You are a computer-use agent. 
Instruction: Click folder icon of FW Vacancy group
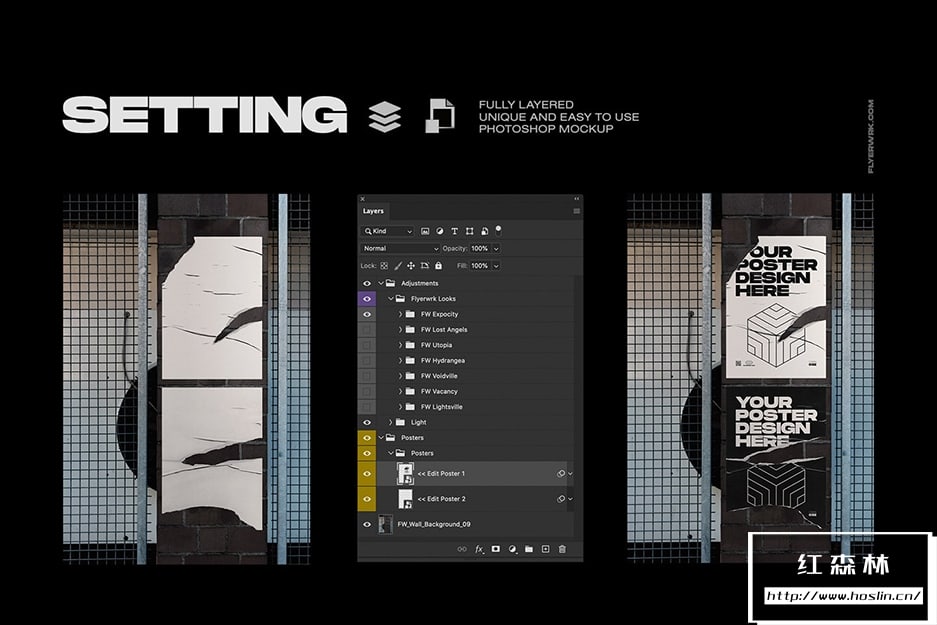pyautogui.click(x=411, y=391)
